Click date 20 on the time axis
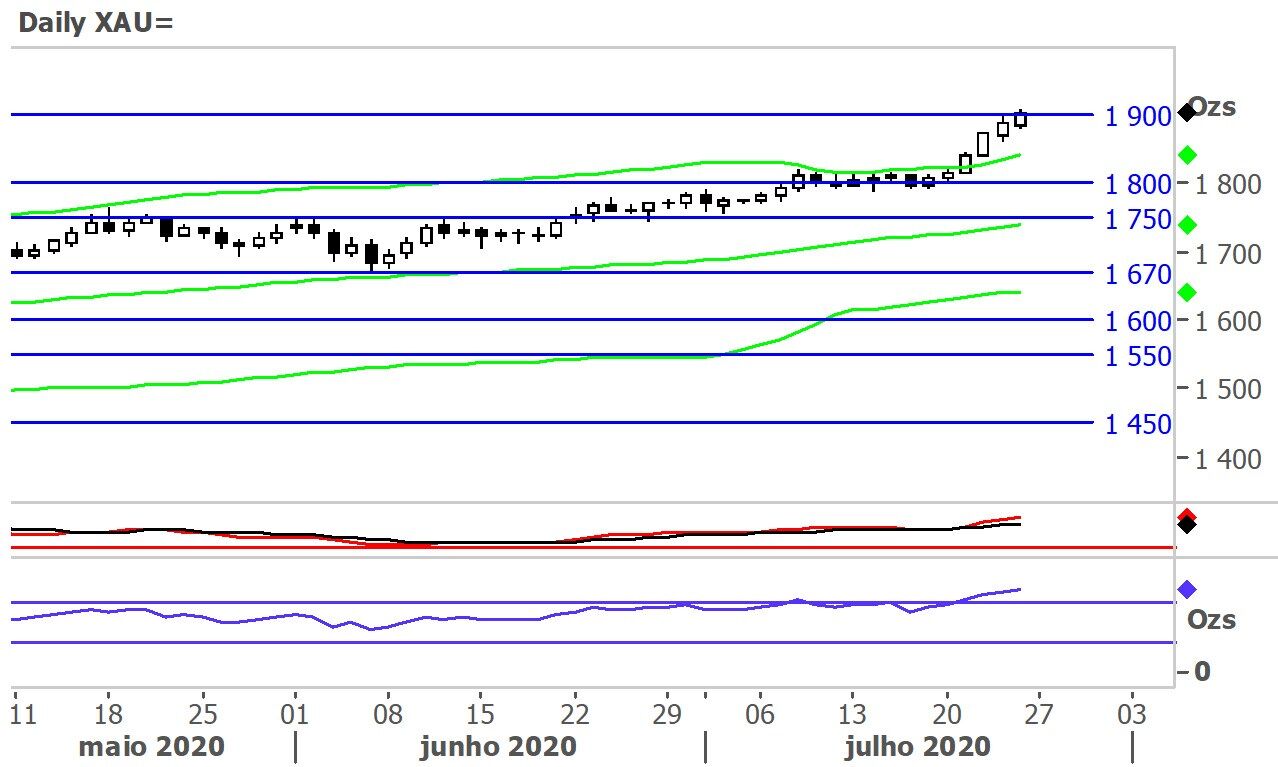Viewport: 1278px width, 767px height. (946, 716)
